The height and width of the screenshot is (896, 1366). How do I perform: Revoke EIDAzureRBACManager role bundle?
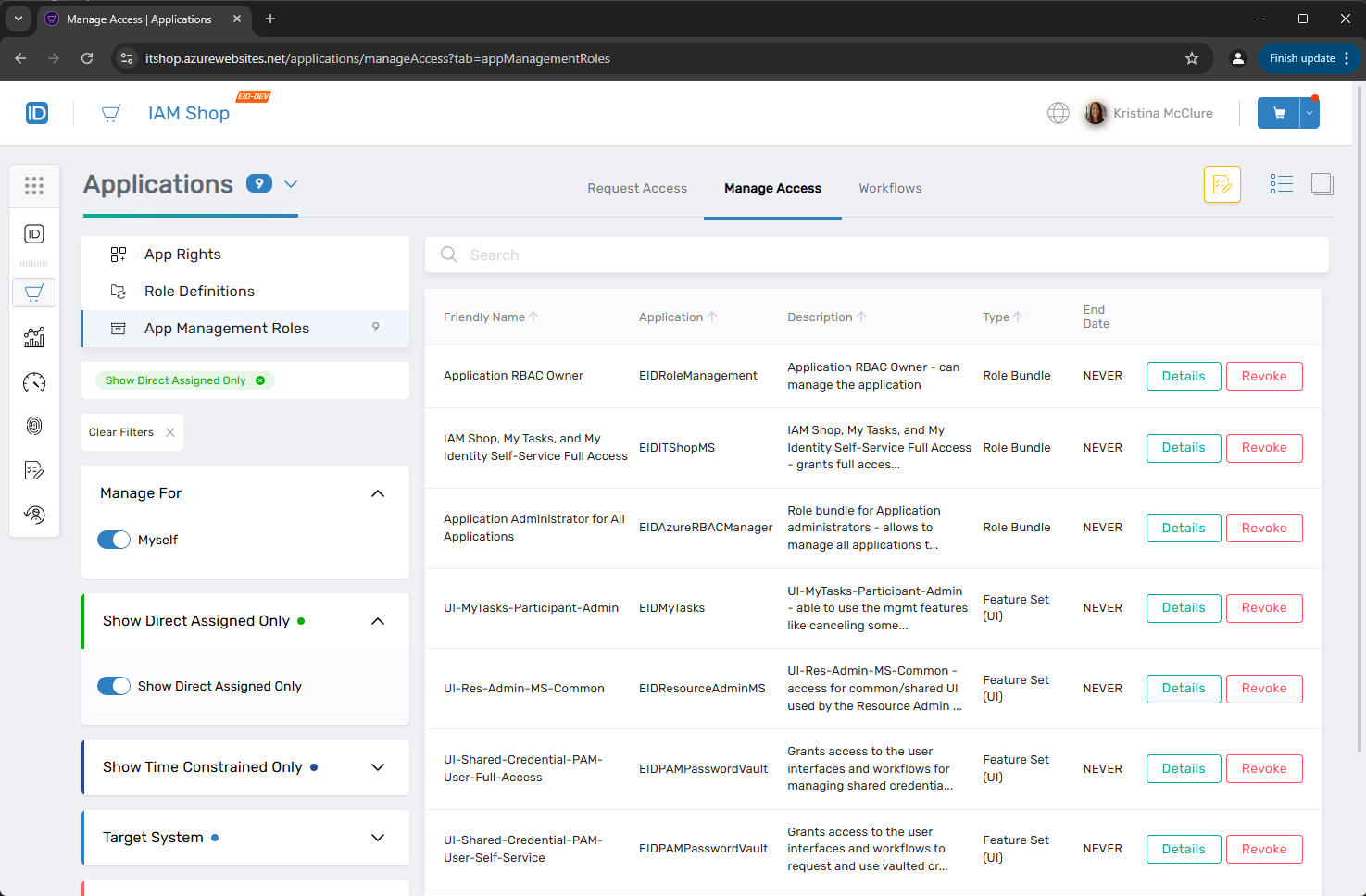coord(1264,528)
